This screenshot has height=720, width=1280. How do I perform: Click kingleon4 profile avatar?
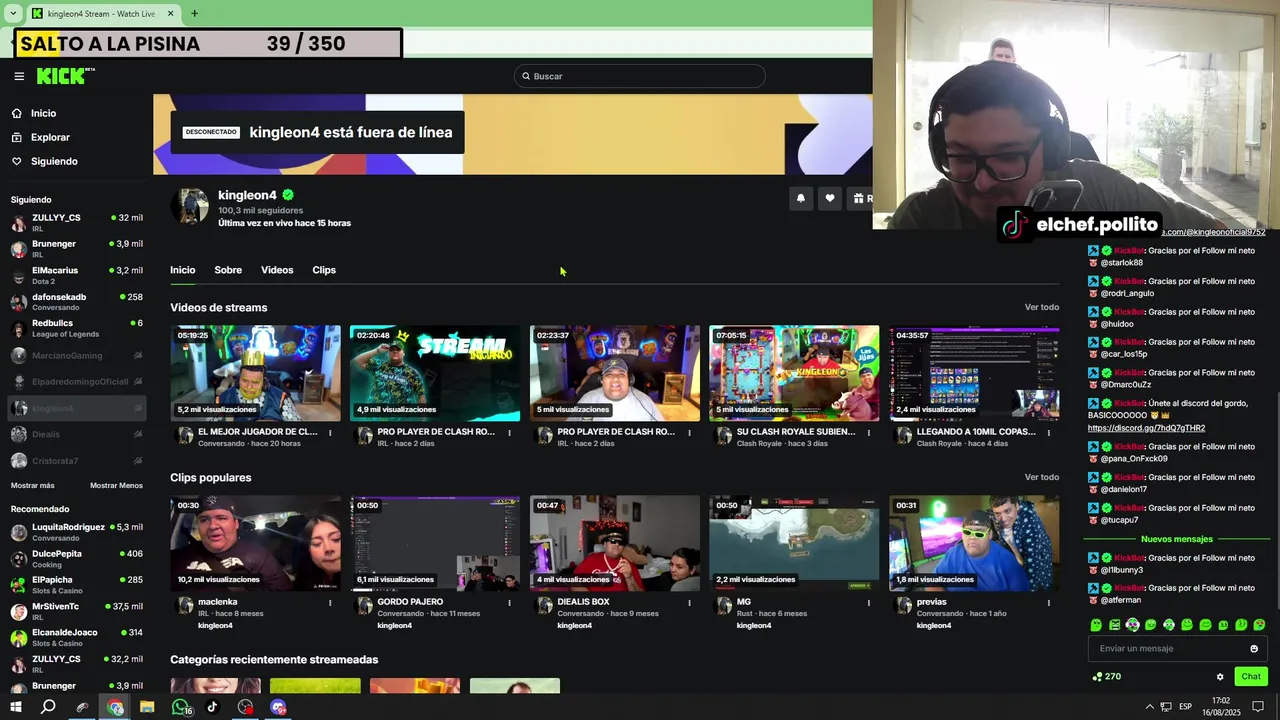189,206
